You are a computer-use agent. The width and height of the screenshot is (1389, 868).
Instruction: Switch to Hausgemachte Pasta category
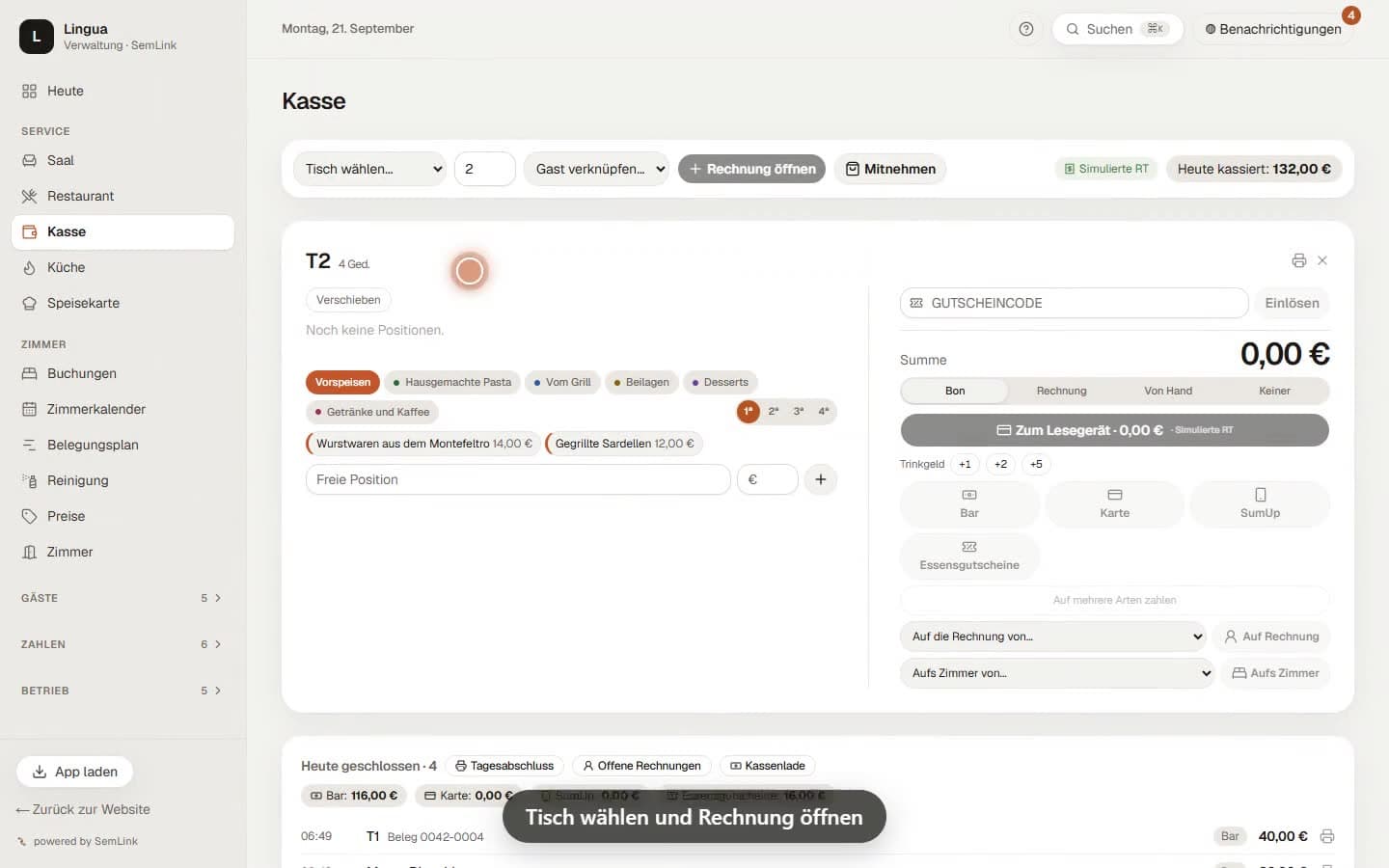pyautogui.click(x=452, y=382)
